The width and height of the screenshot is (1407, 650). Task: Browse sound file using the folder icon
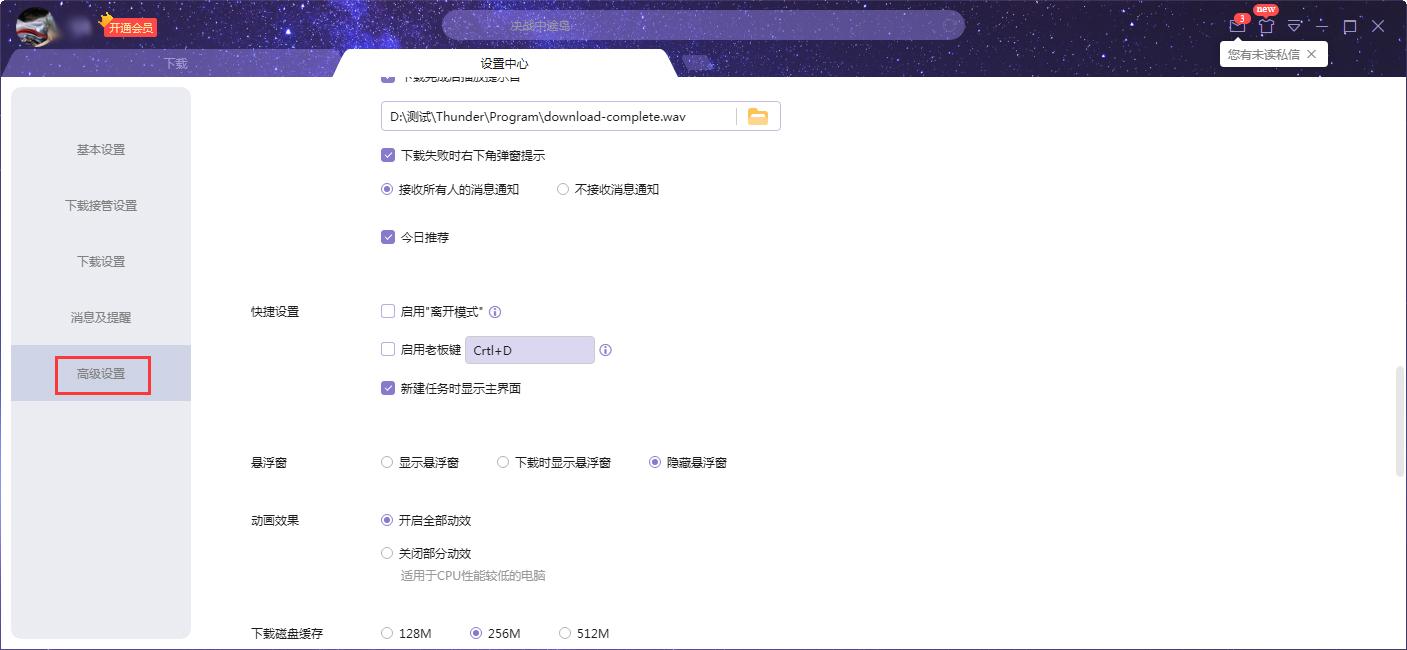(x=758, y=115)
